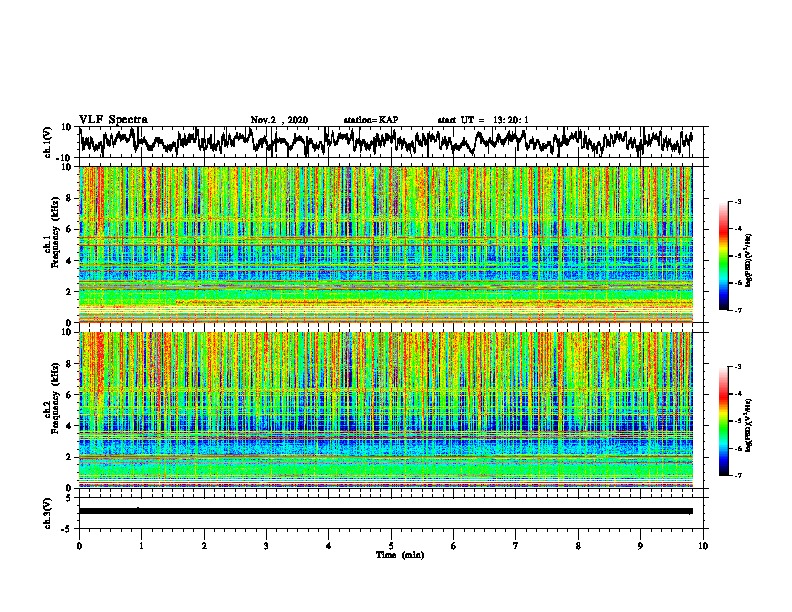Click the "station=KAP" header label
The height and width of the screenshot is (612, 792).
pos(371,120)
